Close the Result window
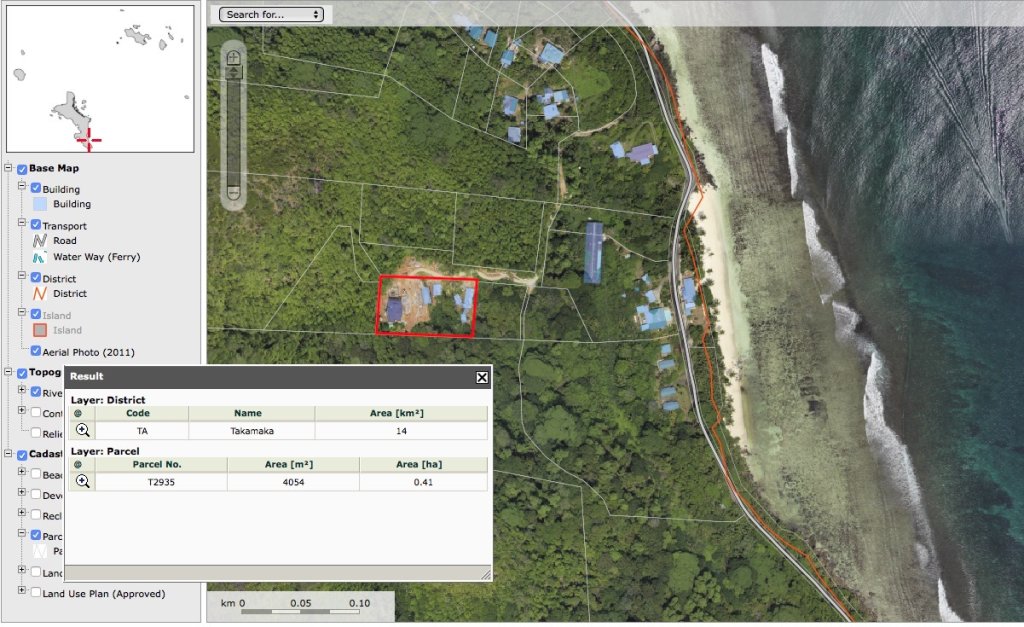Viewport: 1024px width, 627px height. [482, 377]
